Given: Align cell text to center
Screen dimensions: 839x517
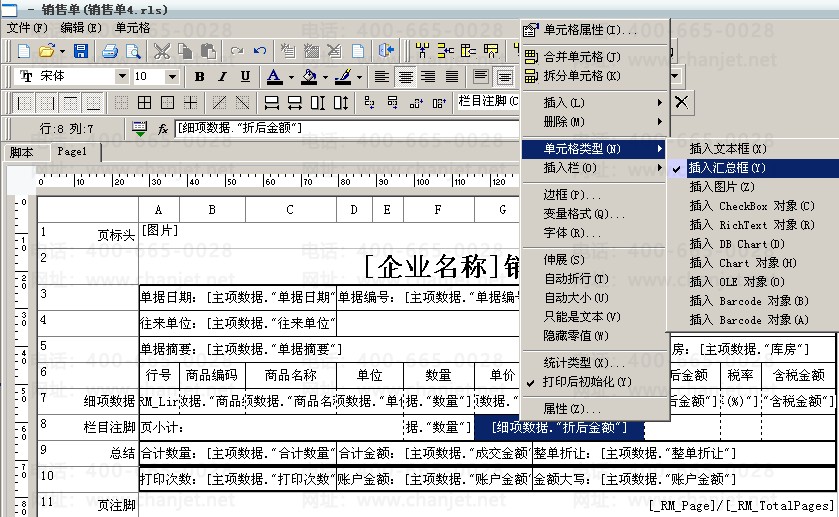Looking at the screenshot, I should 405,77.
